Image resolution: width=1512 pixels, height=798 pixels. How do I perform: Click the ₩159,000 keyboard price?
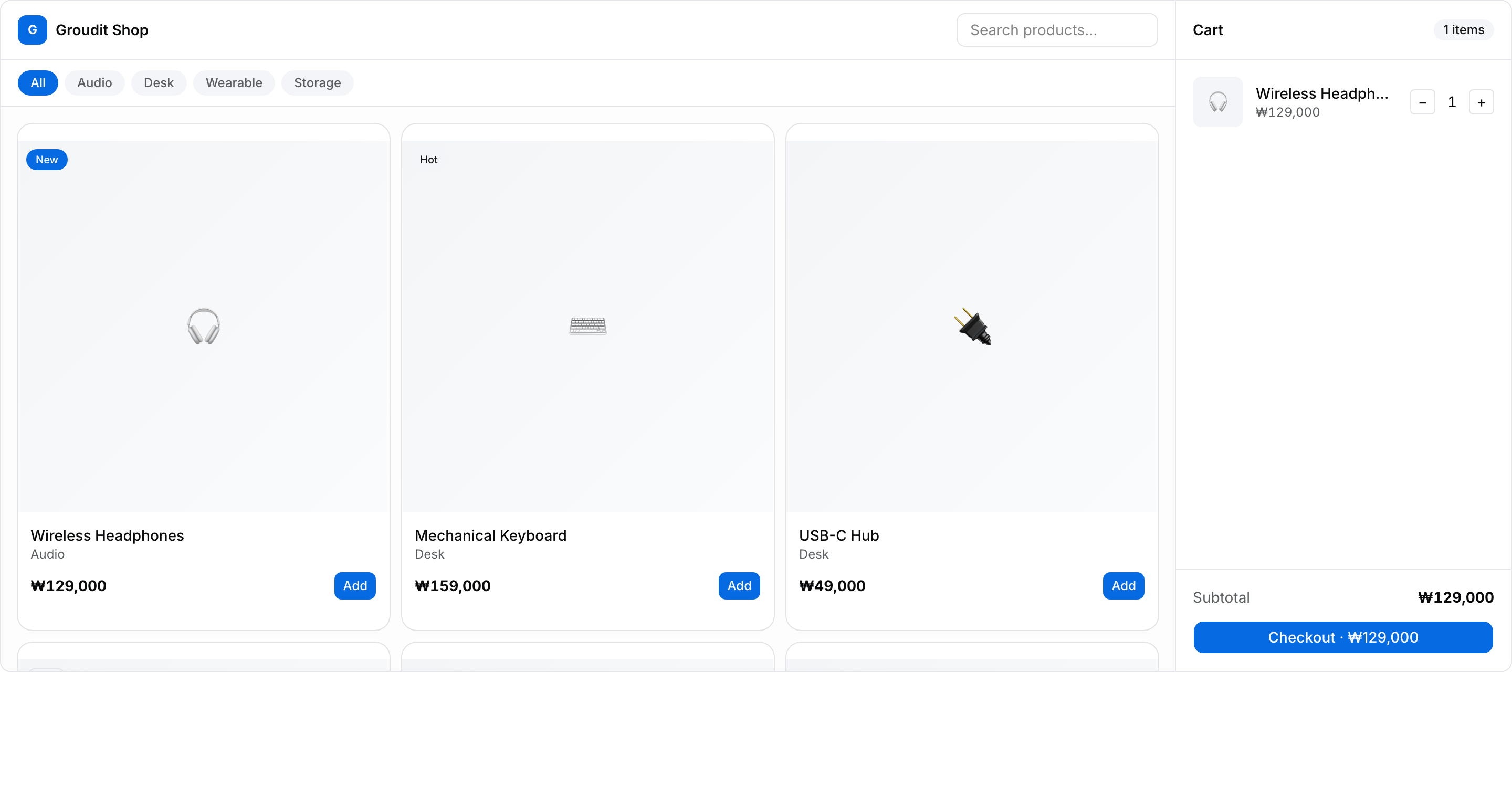coord(453,585)
